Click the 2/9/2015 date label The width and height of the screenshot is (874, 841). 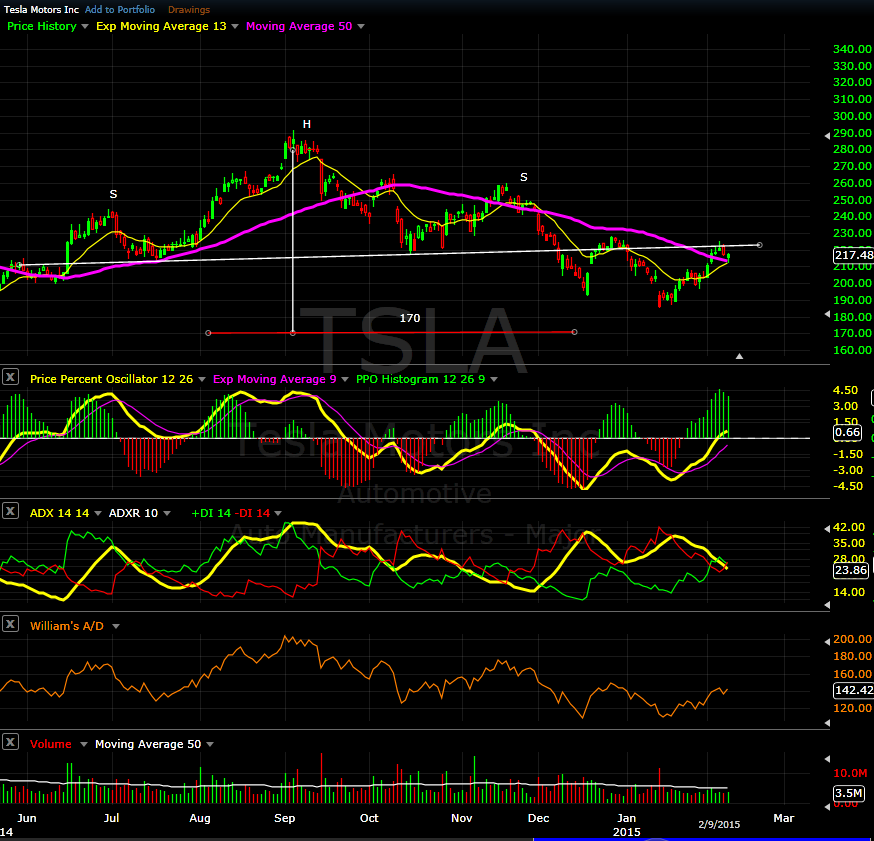719,824
